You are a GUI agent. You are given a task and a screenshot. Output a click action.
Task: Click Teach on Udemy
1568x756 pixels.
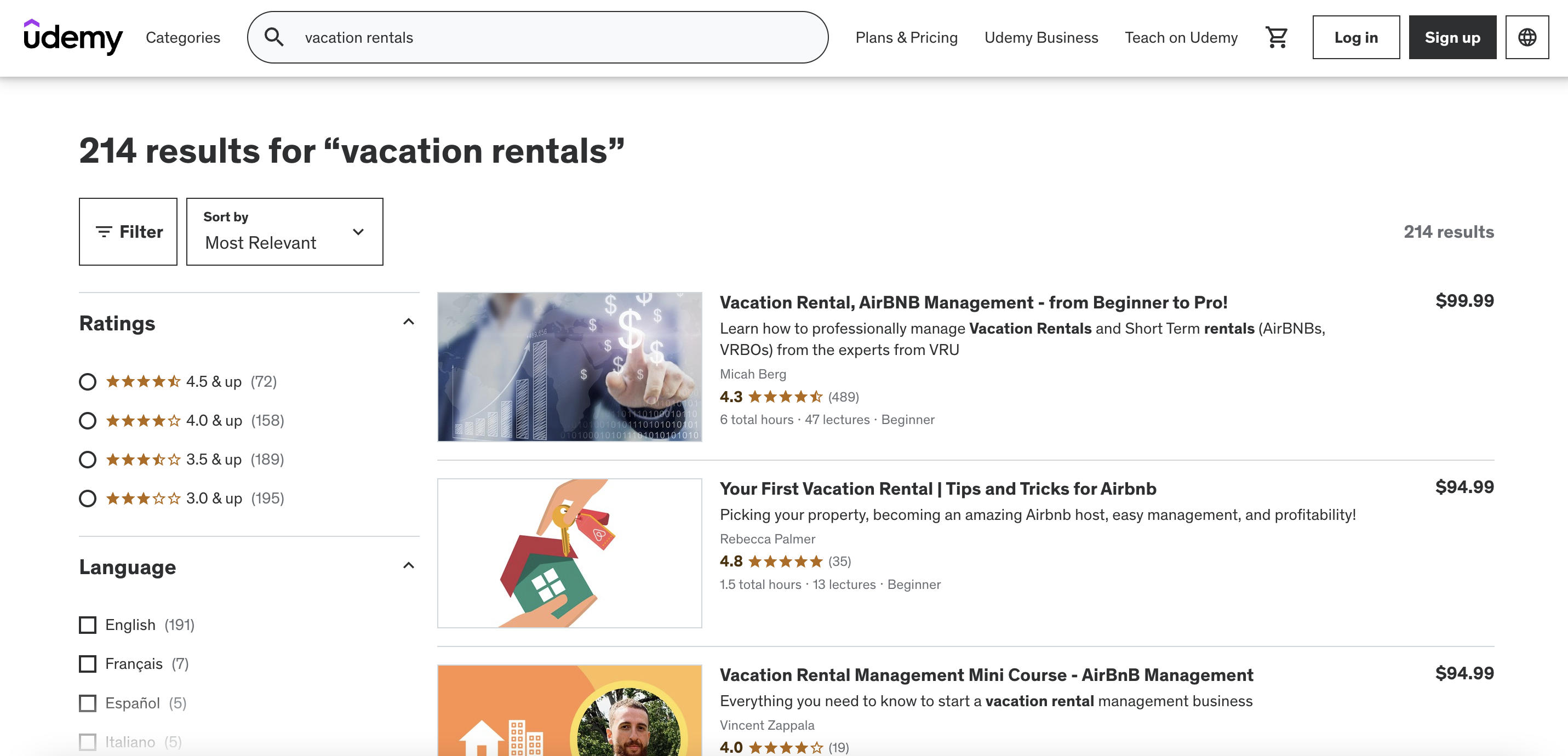click(1180, 37)
